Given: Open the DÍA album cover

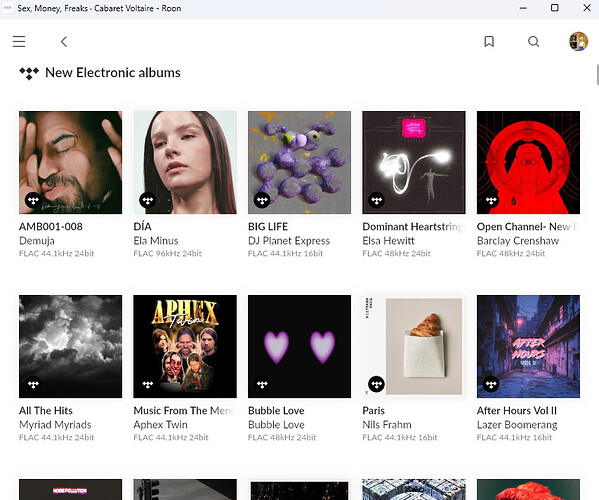Looking at the screenshot, I should 185,162.
